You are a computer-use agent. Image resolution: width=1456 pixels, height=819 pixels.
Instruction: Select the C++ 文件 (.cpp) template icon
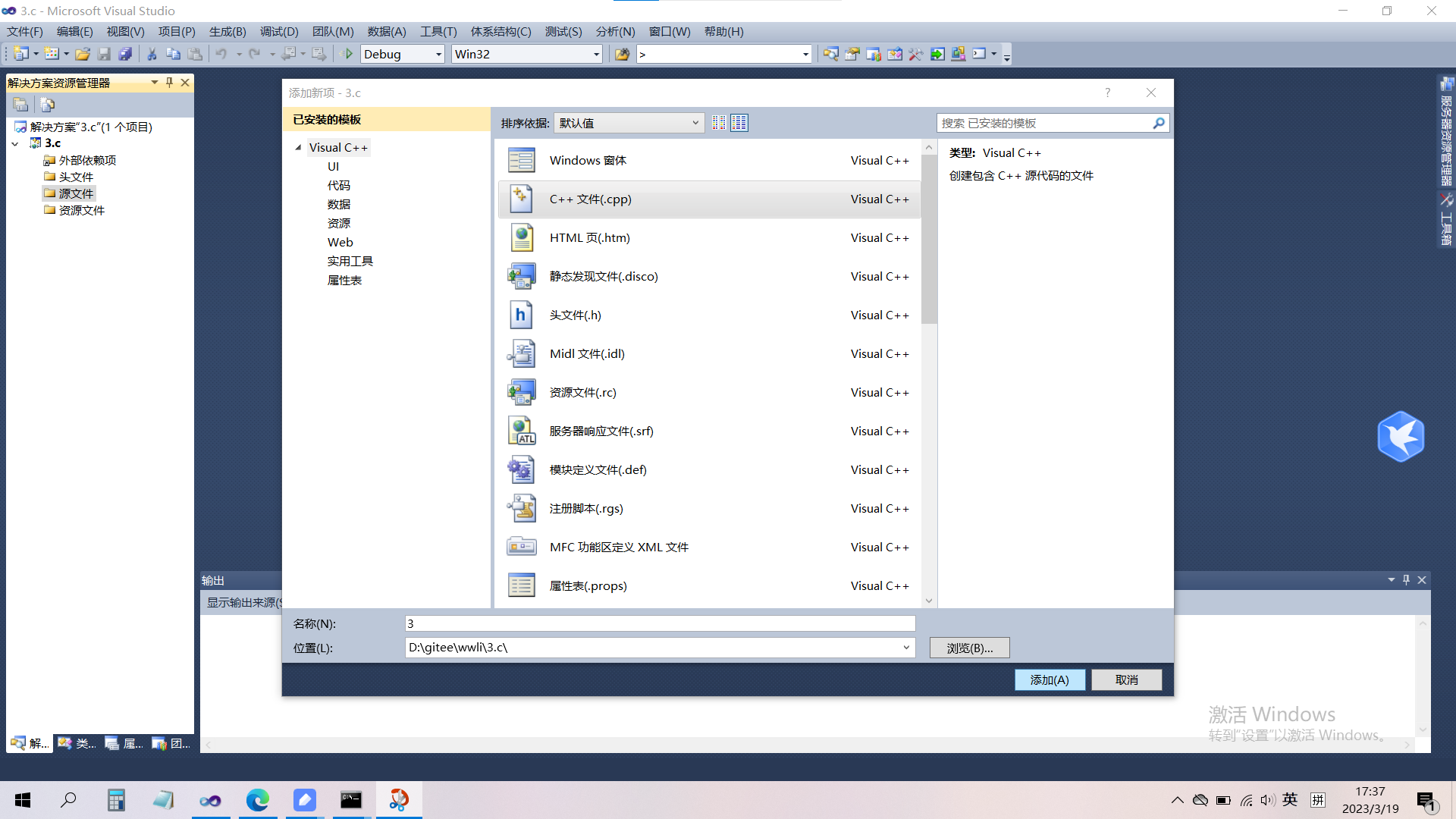coord(521,199)
